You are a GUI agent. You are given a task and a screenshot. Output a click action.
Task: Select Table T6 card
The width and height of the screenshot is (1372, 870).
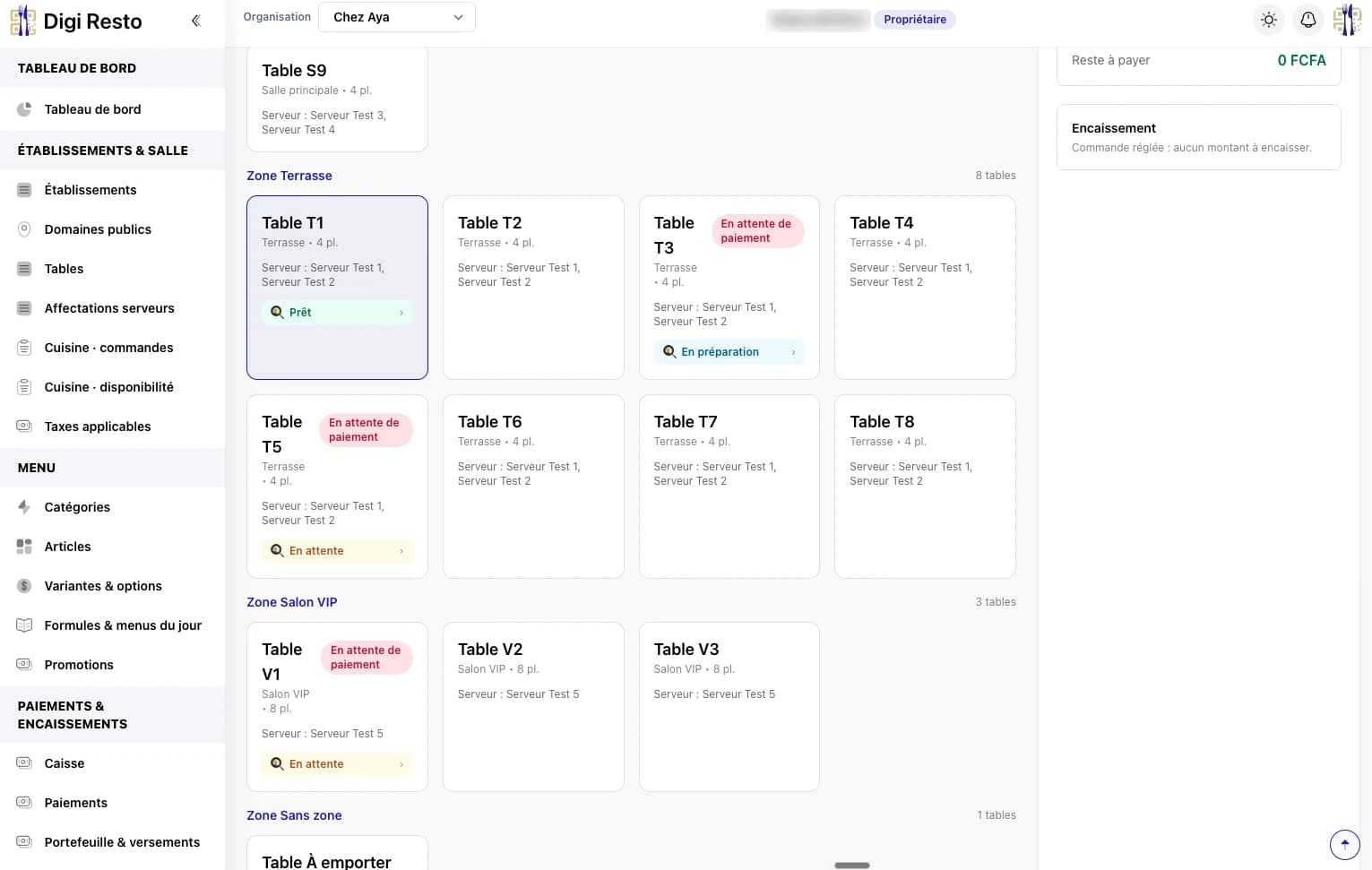pyautogui.click(x=533, y=487)
